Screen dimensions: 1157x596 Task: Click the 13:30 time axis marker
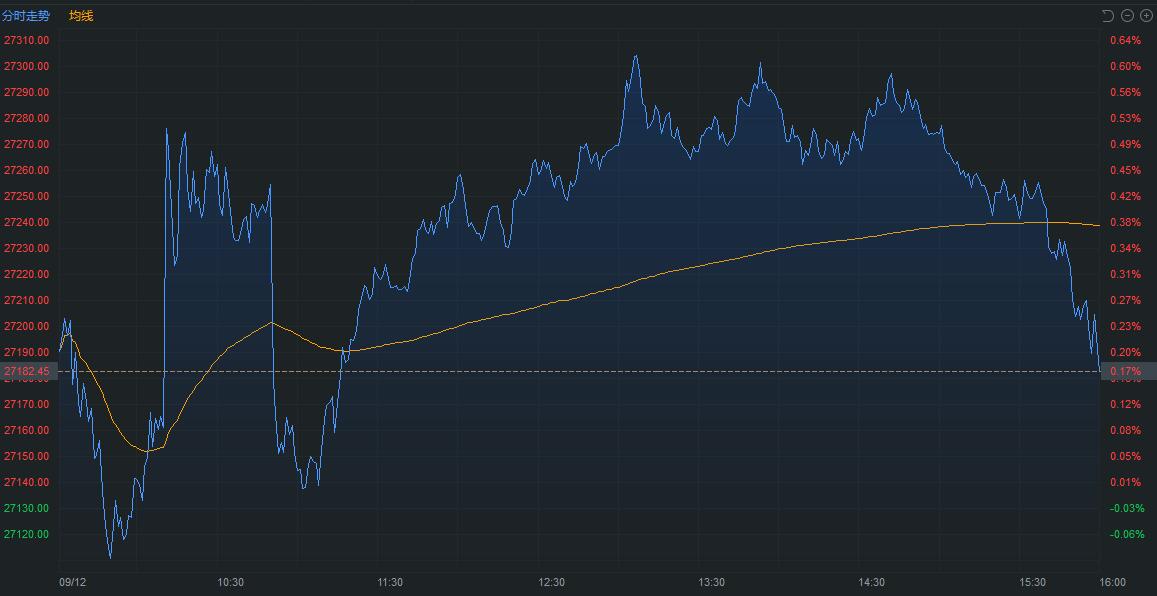pos(711,582)
